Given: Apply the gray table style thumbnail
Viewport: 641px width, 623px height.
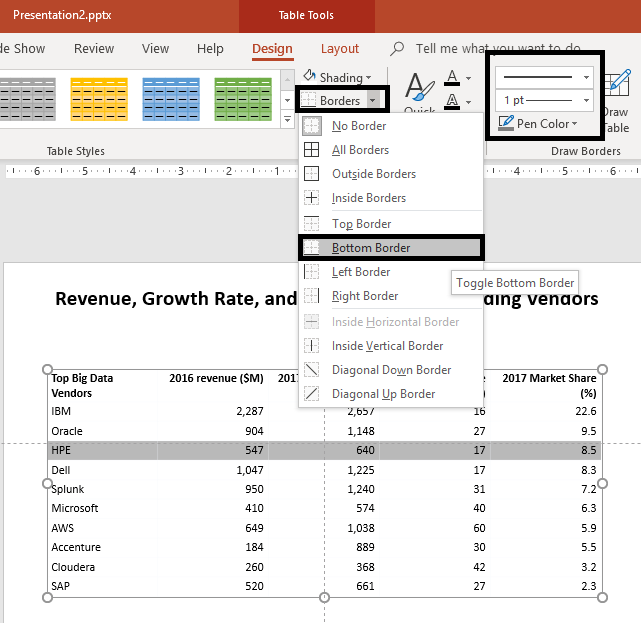Looking at the screenshot, I should point(27,99).
